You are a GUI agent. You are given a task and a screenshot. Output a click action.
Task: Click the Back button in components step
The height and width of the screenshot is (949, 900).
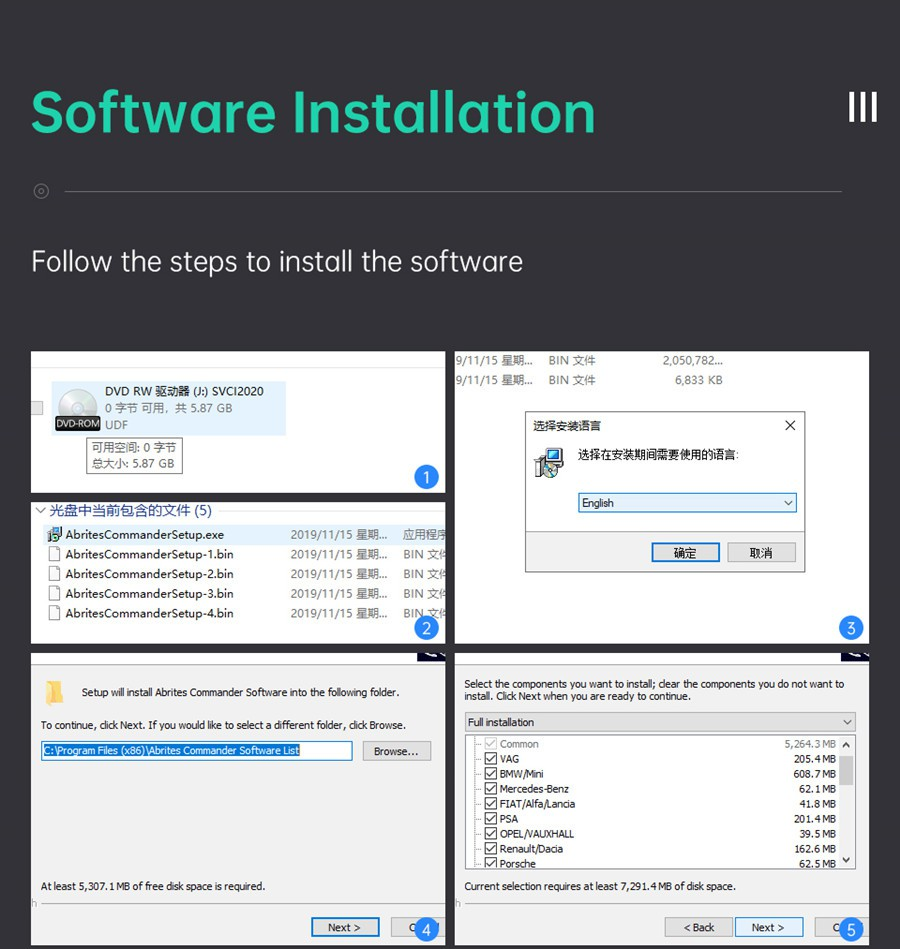698,927
